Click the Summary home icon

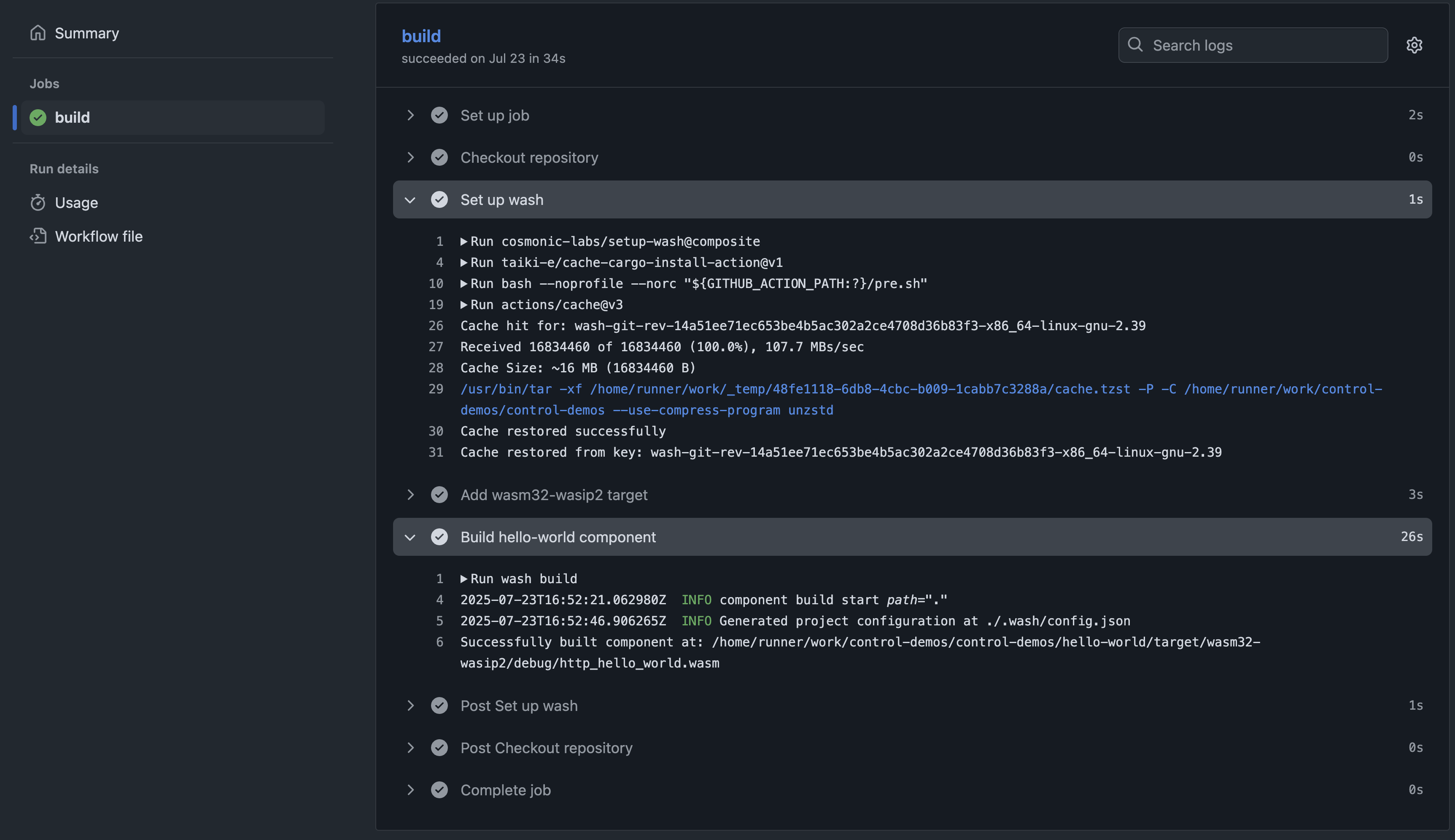(x=38, y=33)
